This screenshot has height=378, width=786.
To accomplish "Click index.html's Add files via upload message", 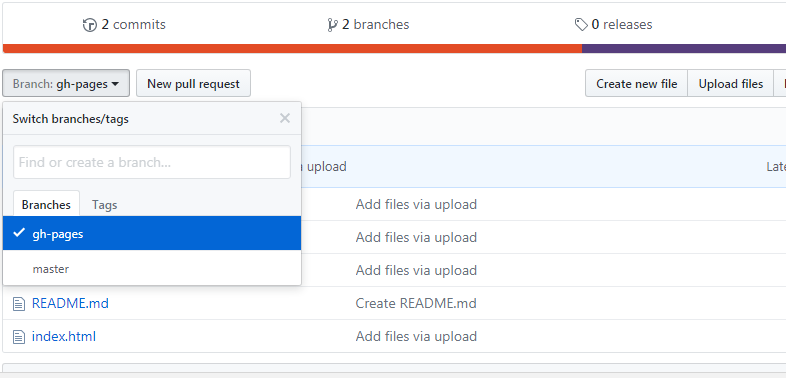I will pos(416,336).
